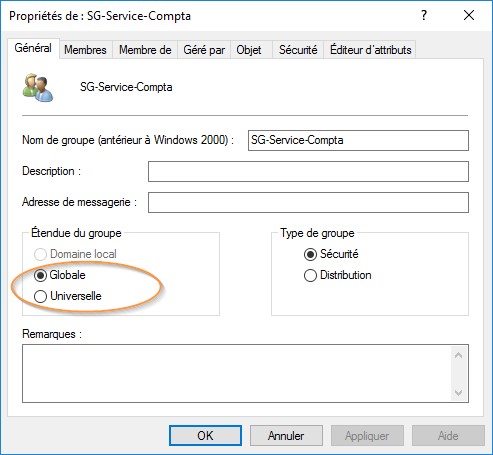This screenshot has height=455, width=493.
Task: Click inside the Remarques text area
Action: coord(237,373)
